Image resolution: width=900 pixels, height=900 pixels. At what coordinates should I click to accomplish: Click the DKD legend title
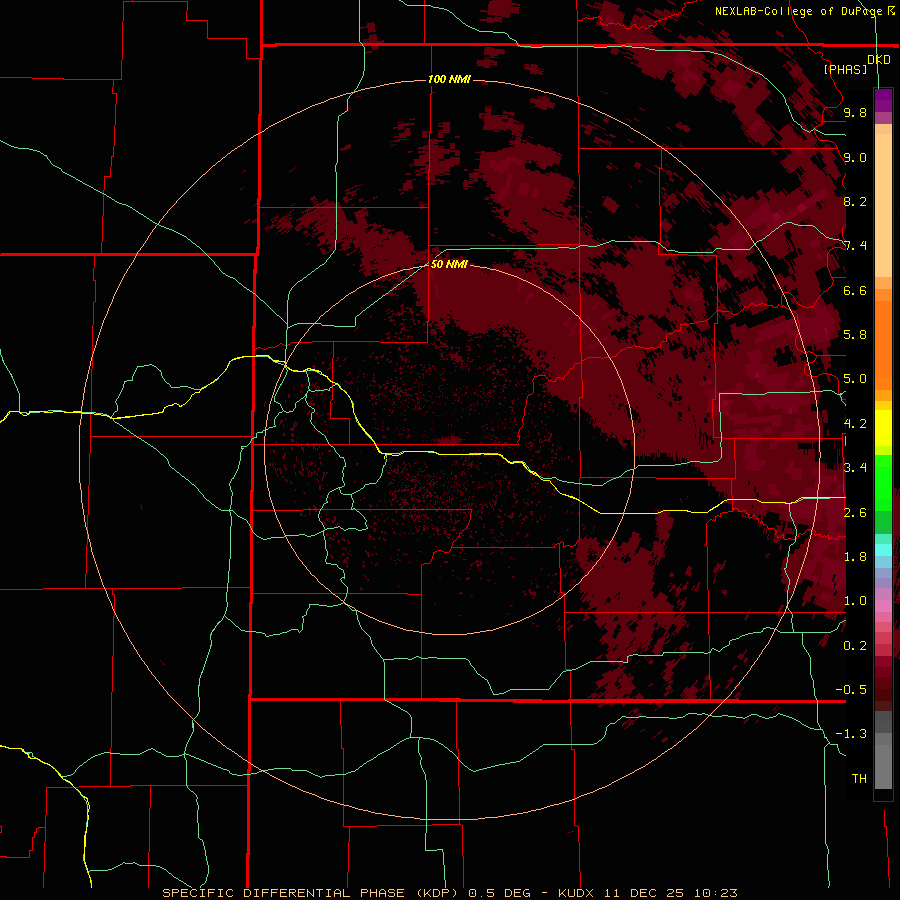coord(878,60)
